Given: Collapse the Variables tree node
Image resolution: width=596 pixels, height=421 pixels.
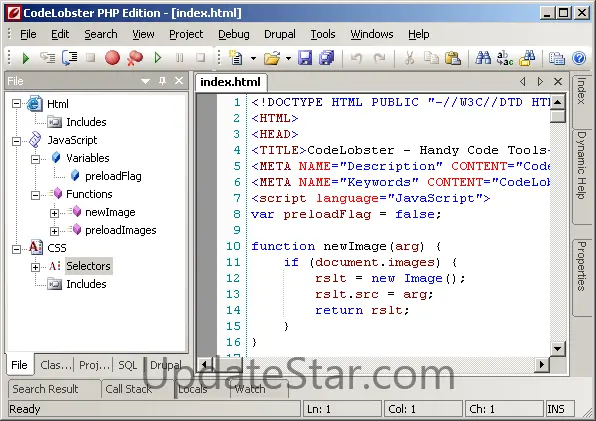Looking at the screenshot, I should (x=35, y=159).
